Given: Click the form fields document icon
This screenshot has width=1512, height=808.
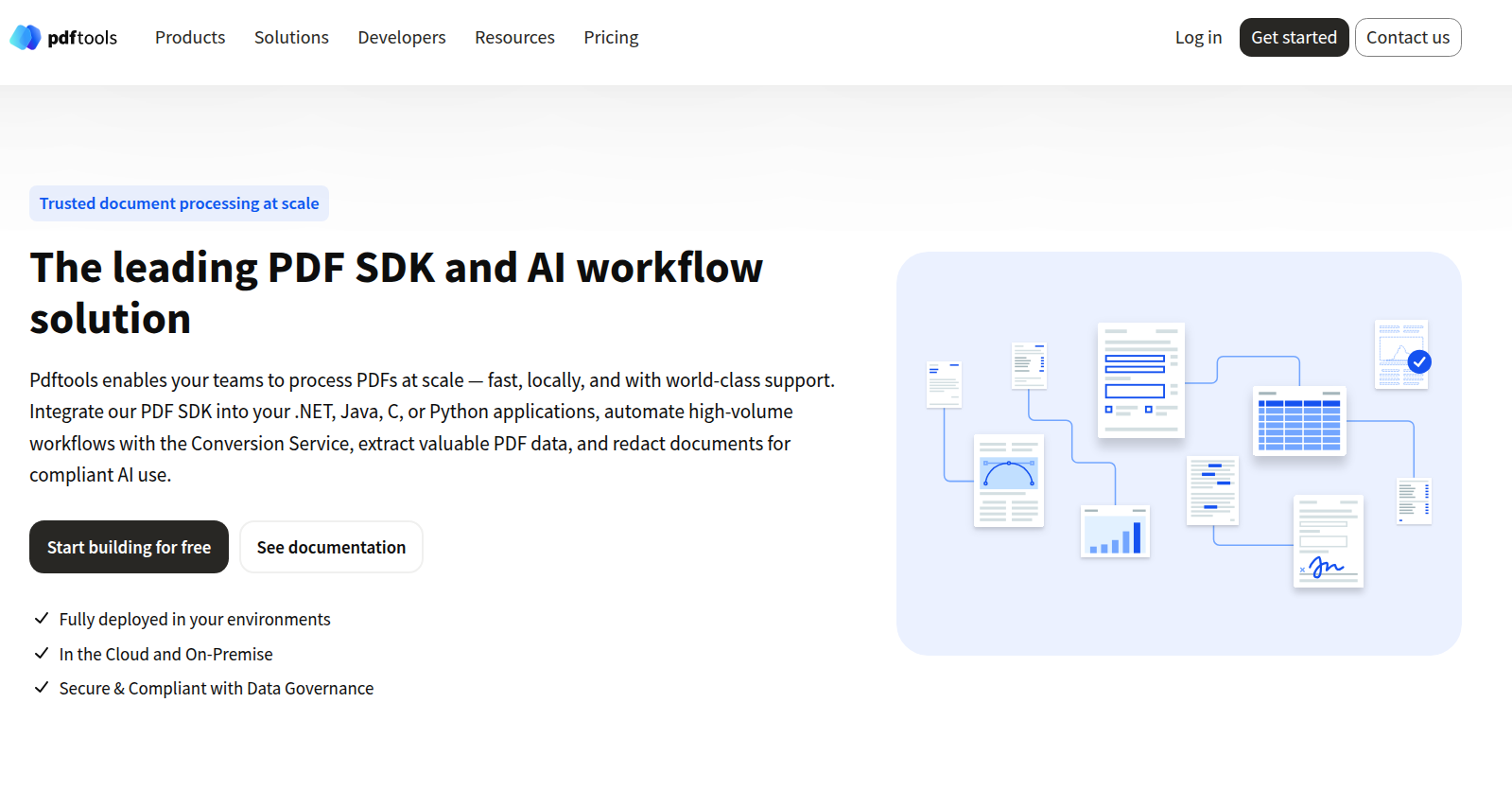Looking at the screenshot, I should (x=1140, y=380).
